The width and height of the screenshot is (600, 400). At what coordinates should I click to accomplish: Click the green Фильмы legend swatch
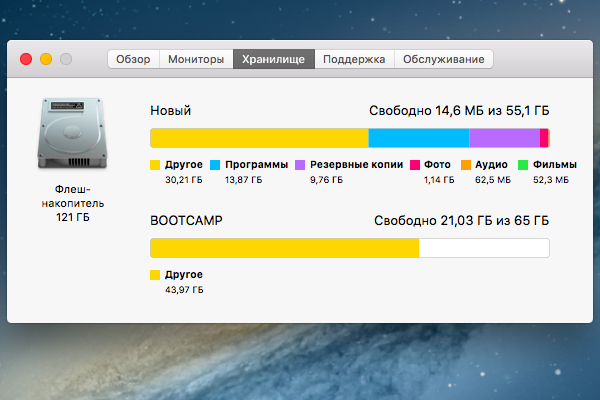tap(523, 164)
